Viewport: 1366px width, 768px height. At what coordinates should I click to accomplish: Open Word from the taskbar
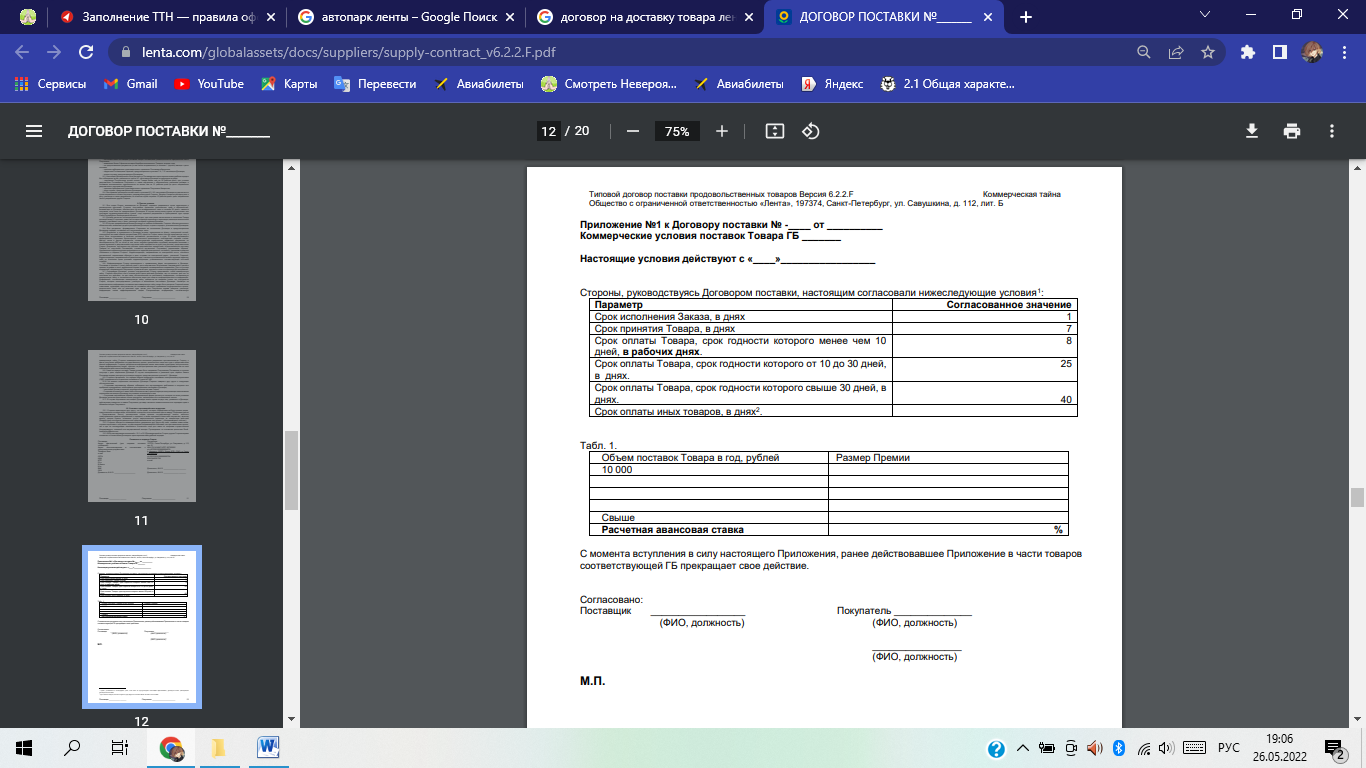[x=268, y=748]
